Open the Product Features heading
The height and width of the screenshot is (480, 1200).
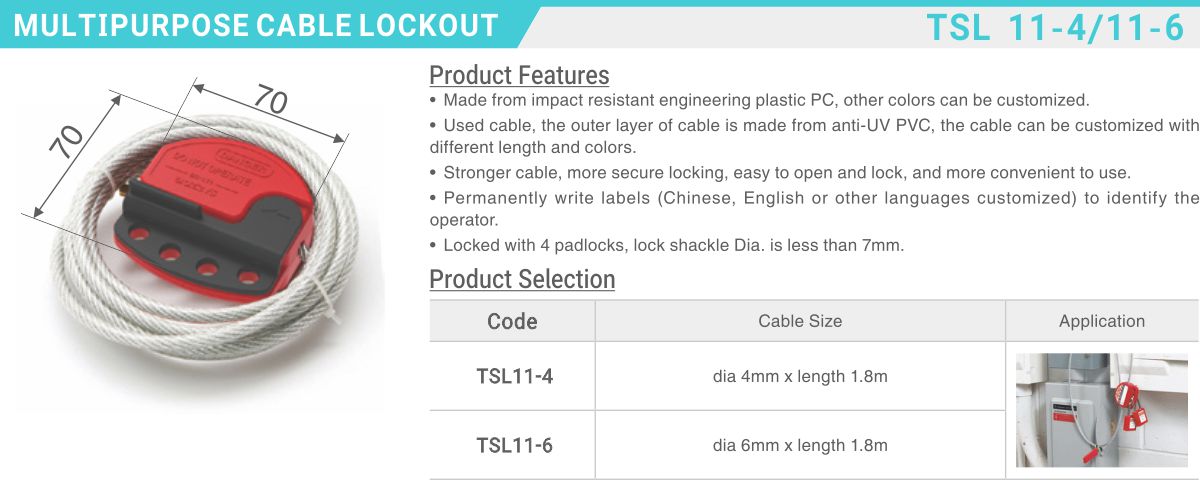tap(519, 75)
